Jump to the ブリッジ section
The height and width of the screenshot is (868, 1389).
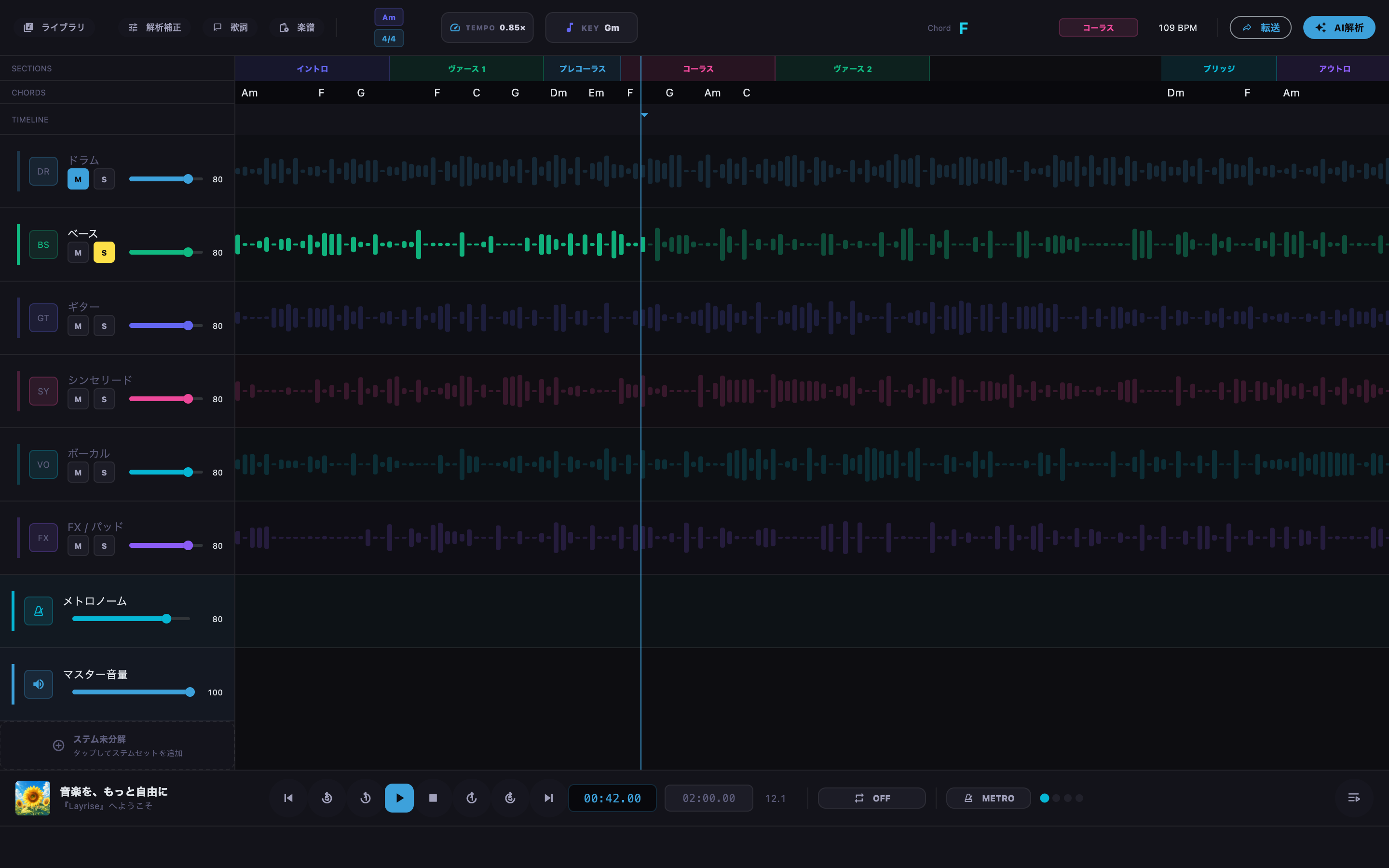pos(1219,68)
